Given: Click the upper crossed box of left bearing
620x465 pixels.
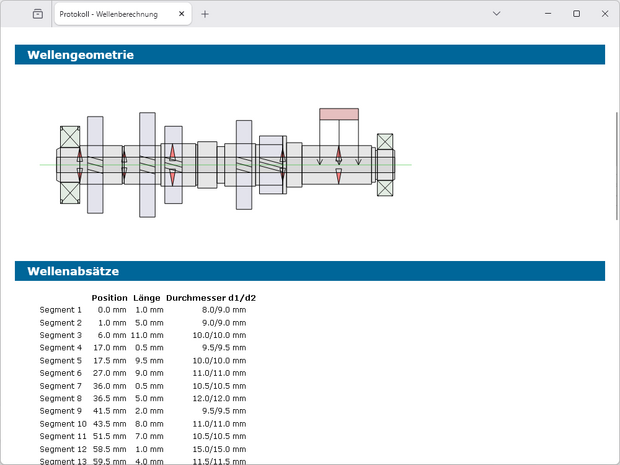Looking at the screenshot, I should point(70,138).
